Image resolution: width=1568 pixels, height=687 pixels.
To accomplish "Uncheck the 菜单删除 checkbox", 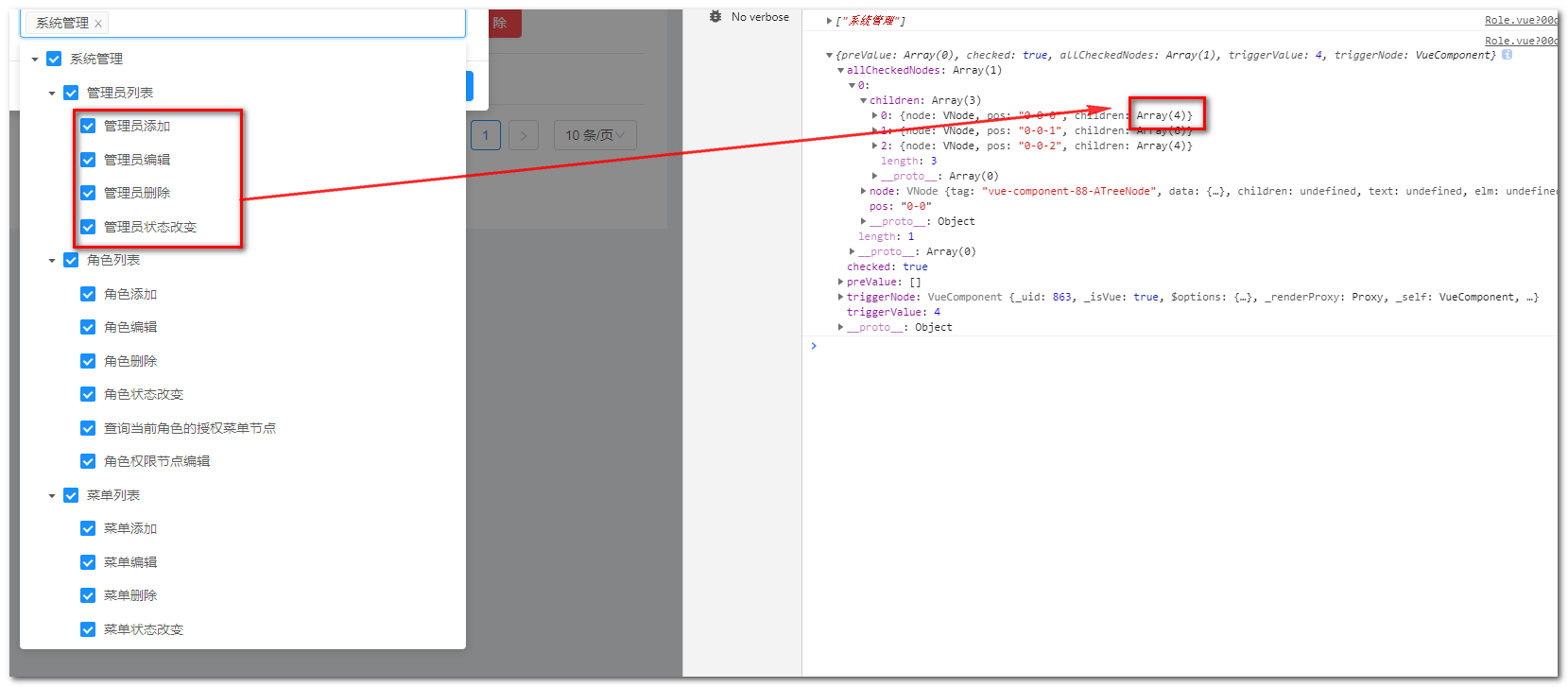I will point(88,595).
